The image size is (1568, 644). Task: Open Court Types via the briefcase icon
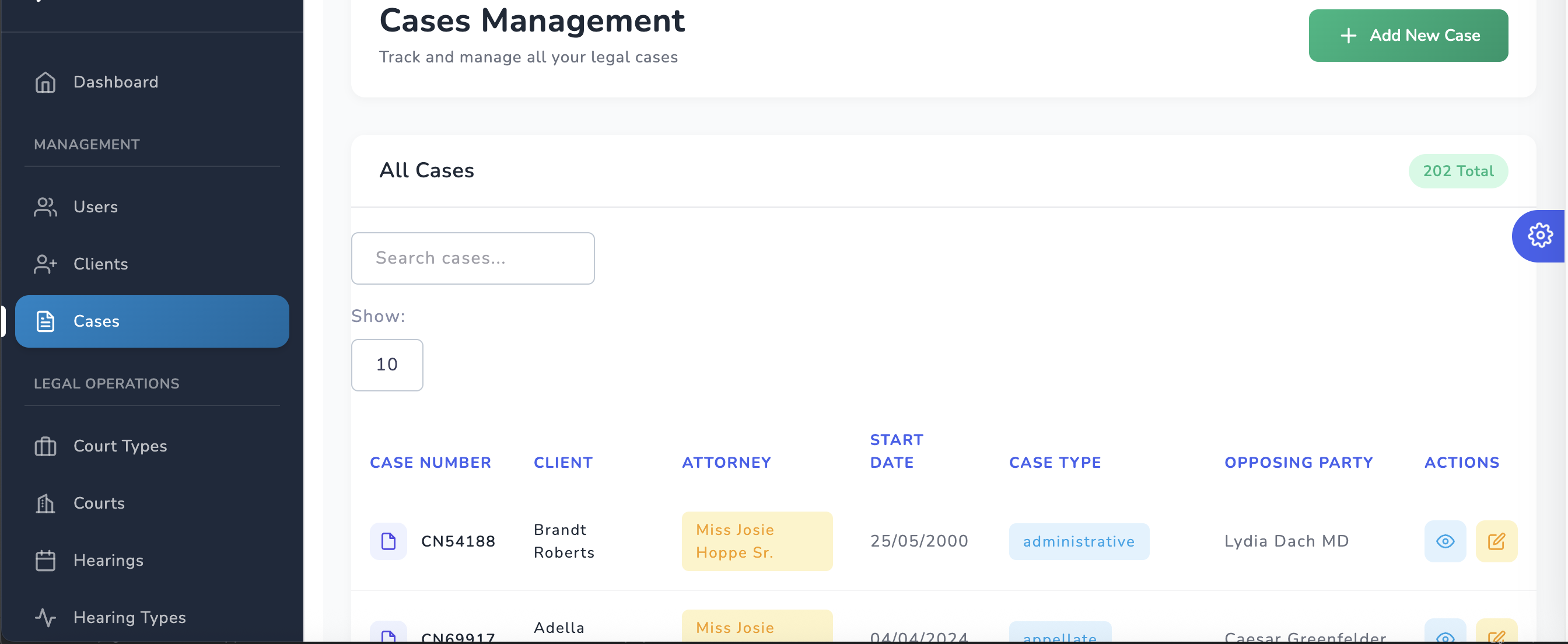(45, 446)
